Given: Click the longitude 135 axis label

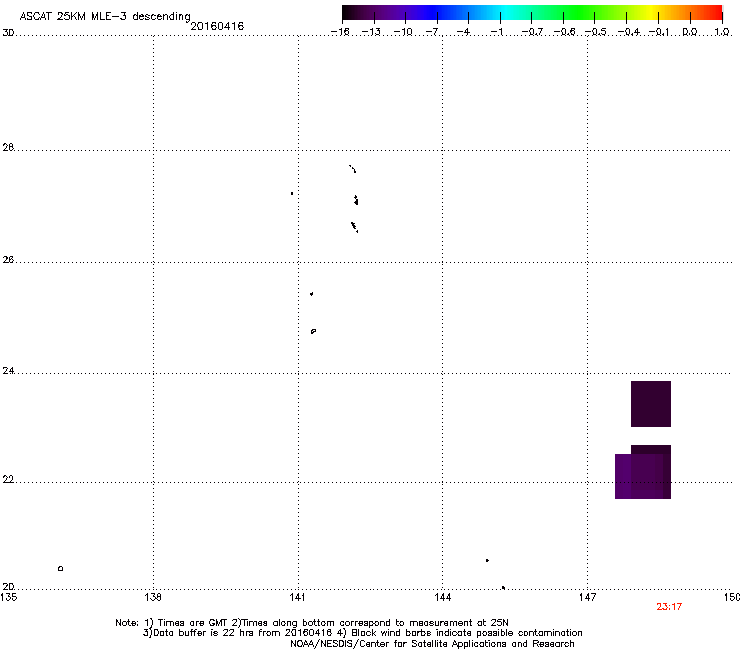Looking at the screenshot, I should click(x=9, y=598).
